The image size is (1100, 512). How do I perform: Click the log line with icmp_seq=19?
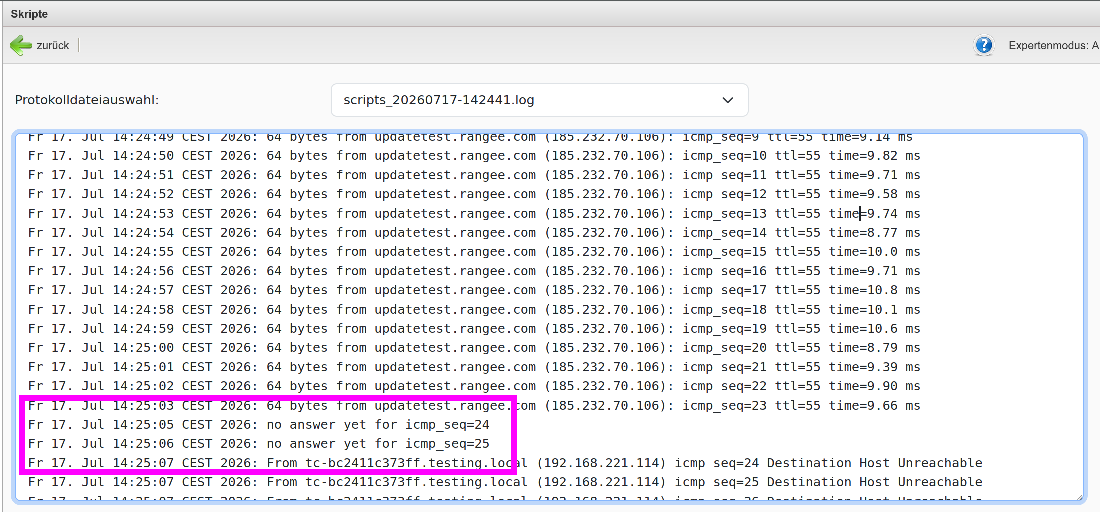[474, 328]
